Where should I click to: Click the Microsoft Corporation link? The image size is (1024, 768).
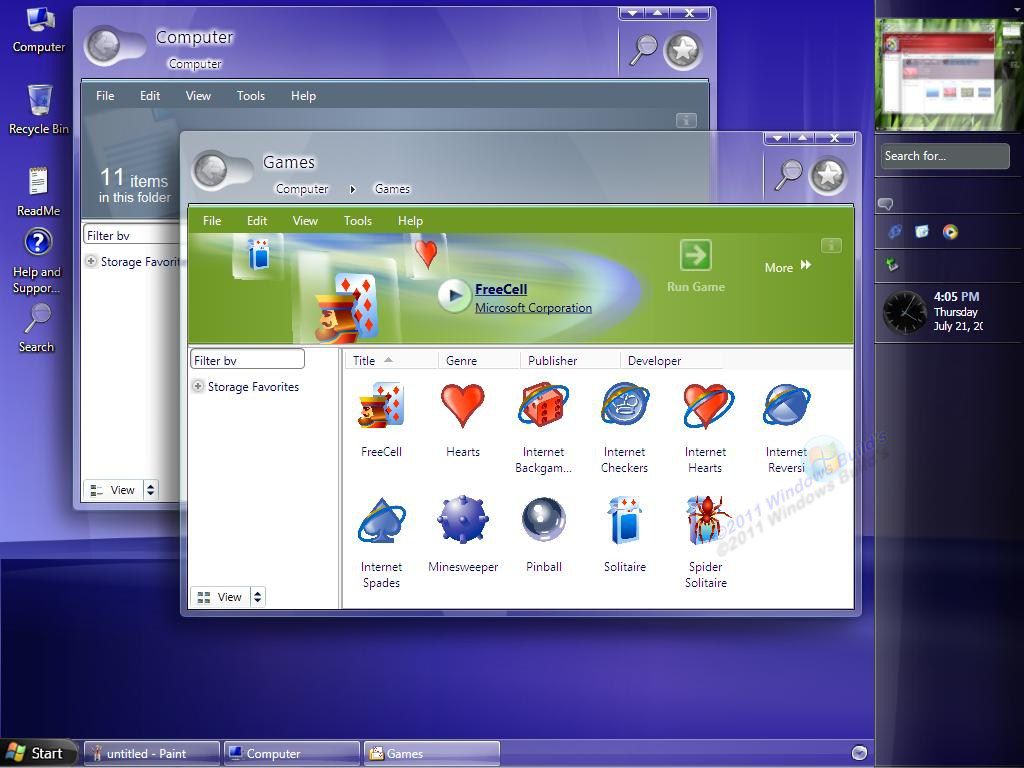[x=533, y=308]
